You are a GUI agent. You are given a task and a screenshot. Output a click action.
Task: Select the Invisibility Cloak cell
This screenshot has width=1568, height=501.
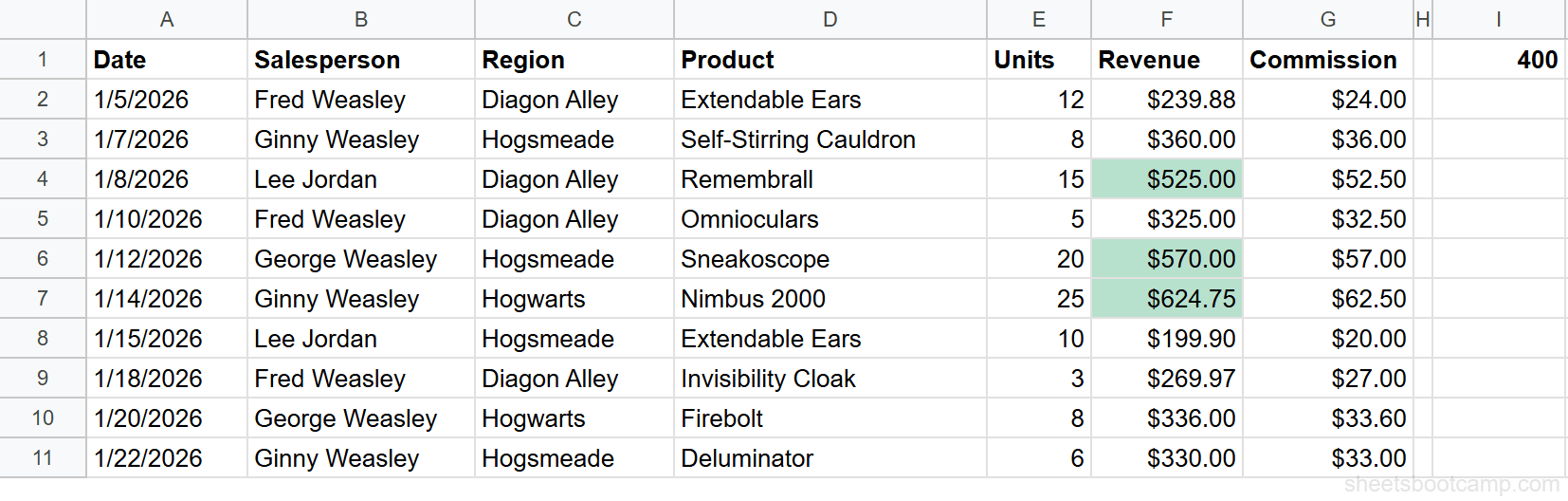tap(830, 379)
